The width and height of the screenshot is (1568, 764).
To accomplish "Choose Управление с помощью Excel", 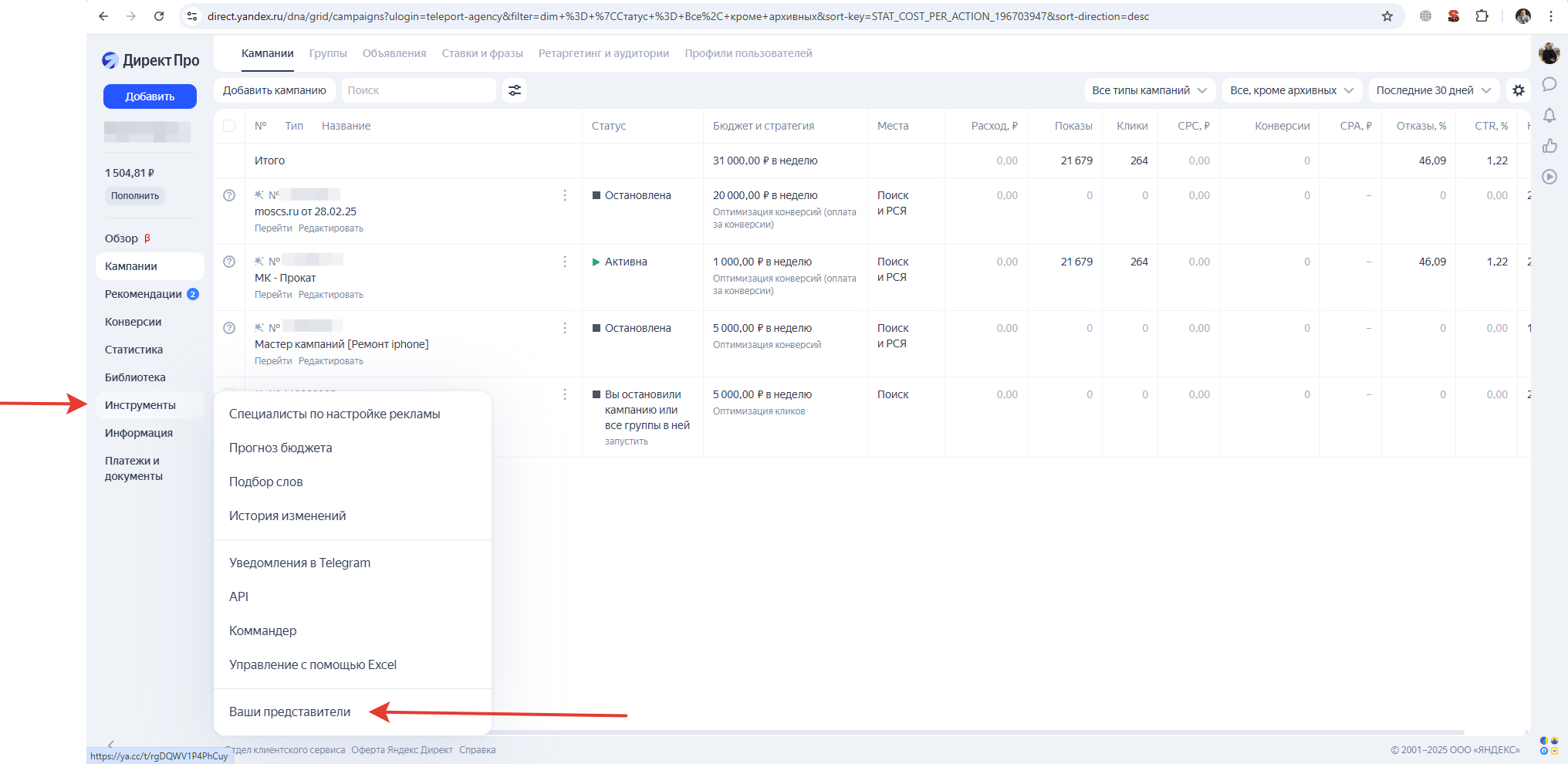I will tap(353, 665).
